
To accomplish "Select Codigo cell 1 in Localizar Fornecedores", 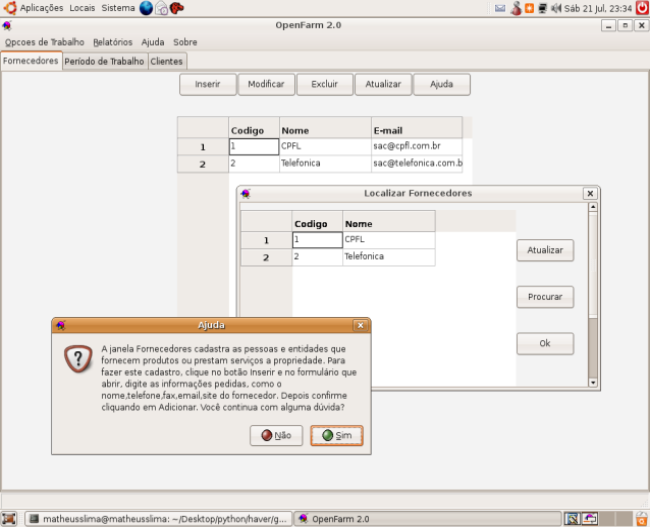I will [317, 240].
